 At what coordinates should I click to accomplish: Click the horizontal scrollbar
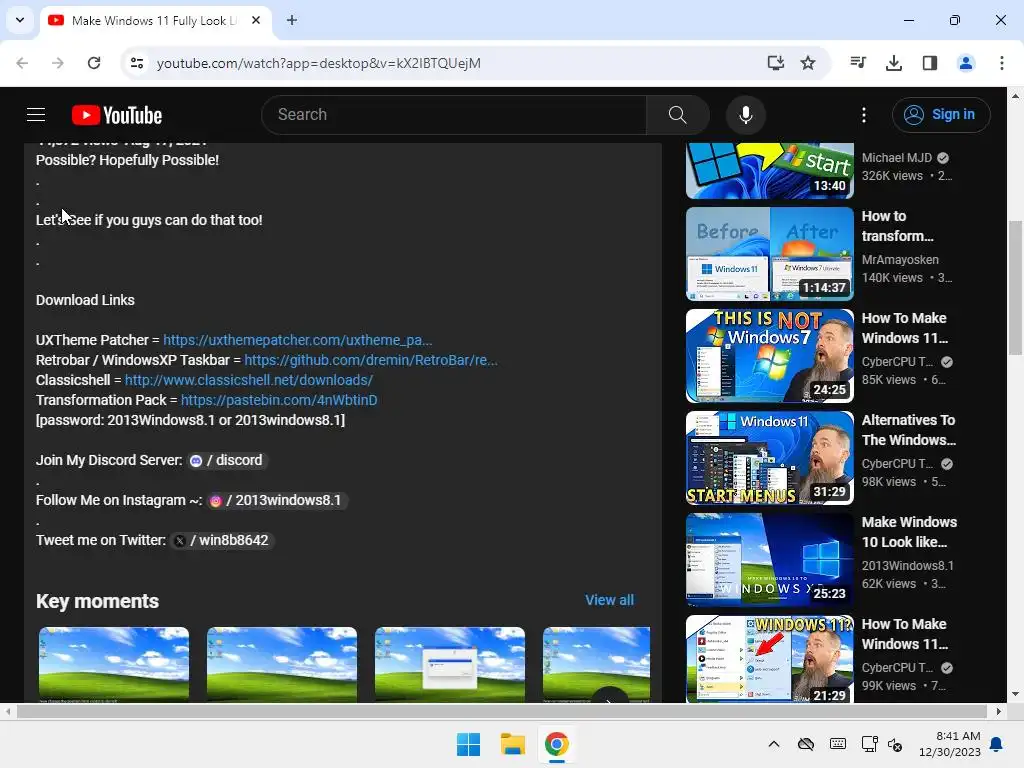pos(502,712)
